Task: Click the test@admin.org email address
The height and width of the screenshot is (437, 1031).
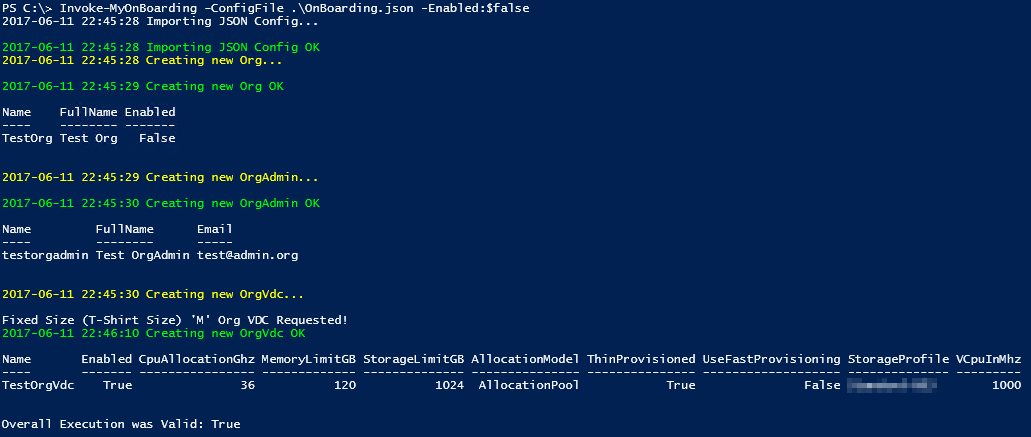Action: [247, 255]
